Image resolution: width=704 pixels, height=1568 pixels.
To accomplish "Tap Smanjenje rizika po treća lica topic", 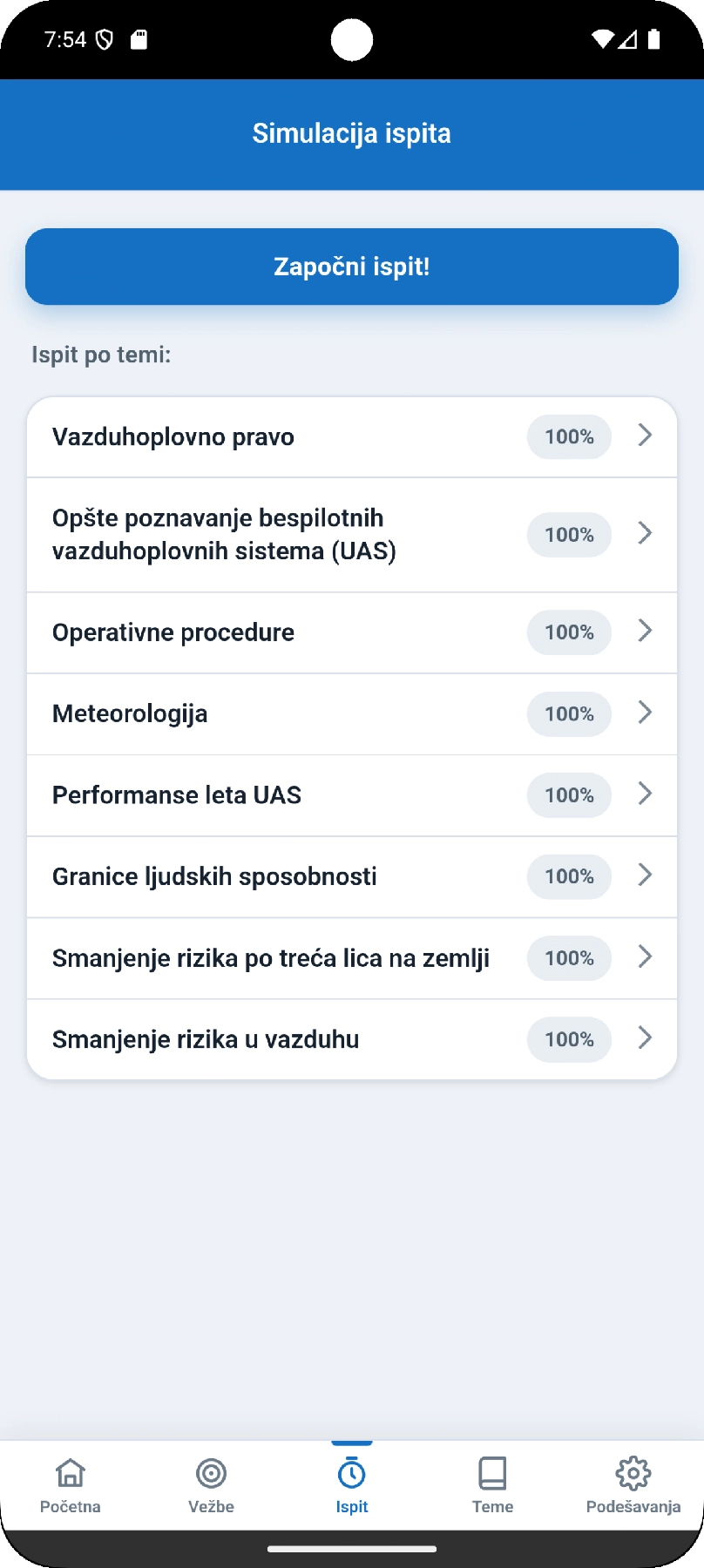I will 352,958.
